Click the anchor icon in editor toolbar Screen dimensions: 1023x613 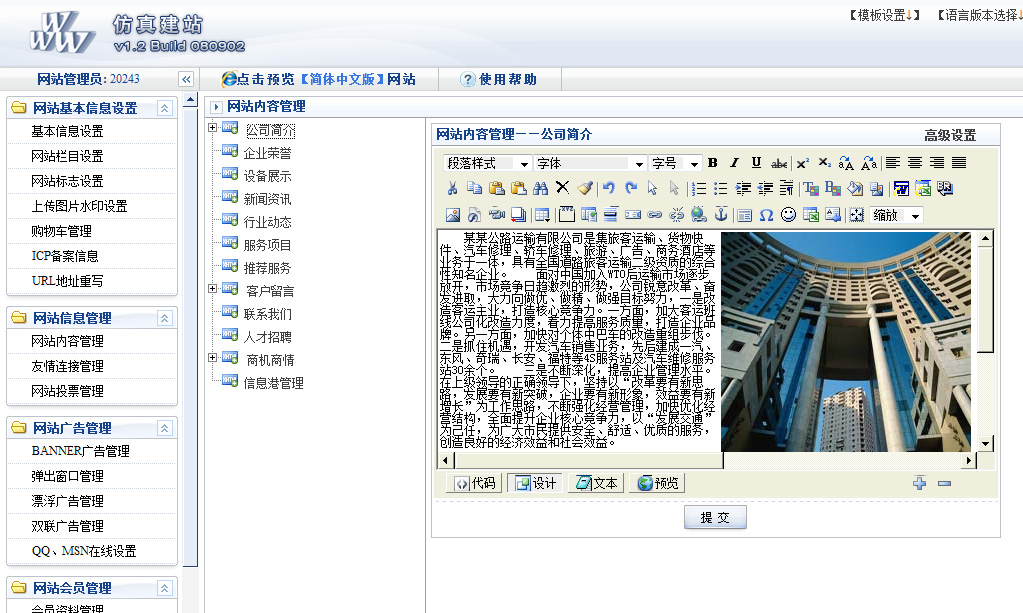721,215
